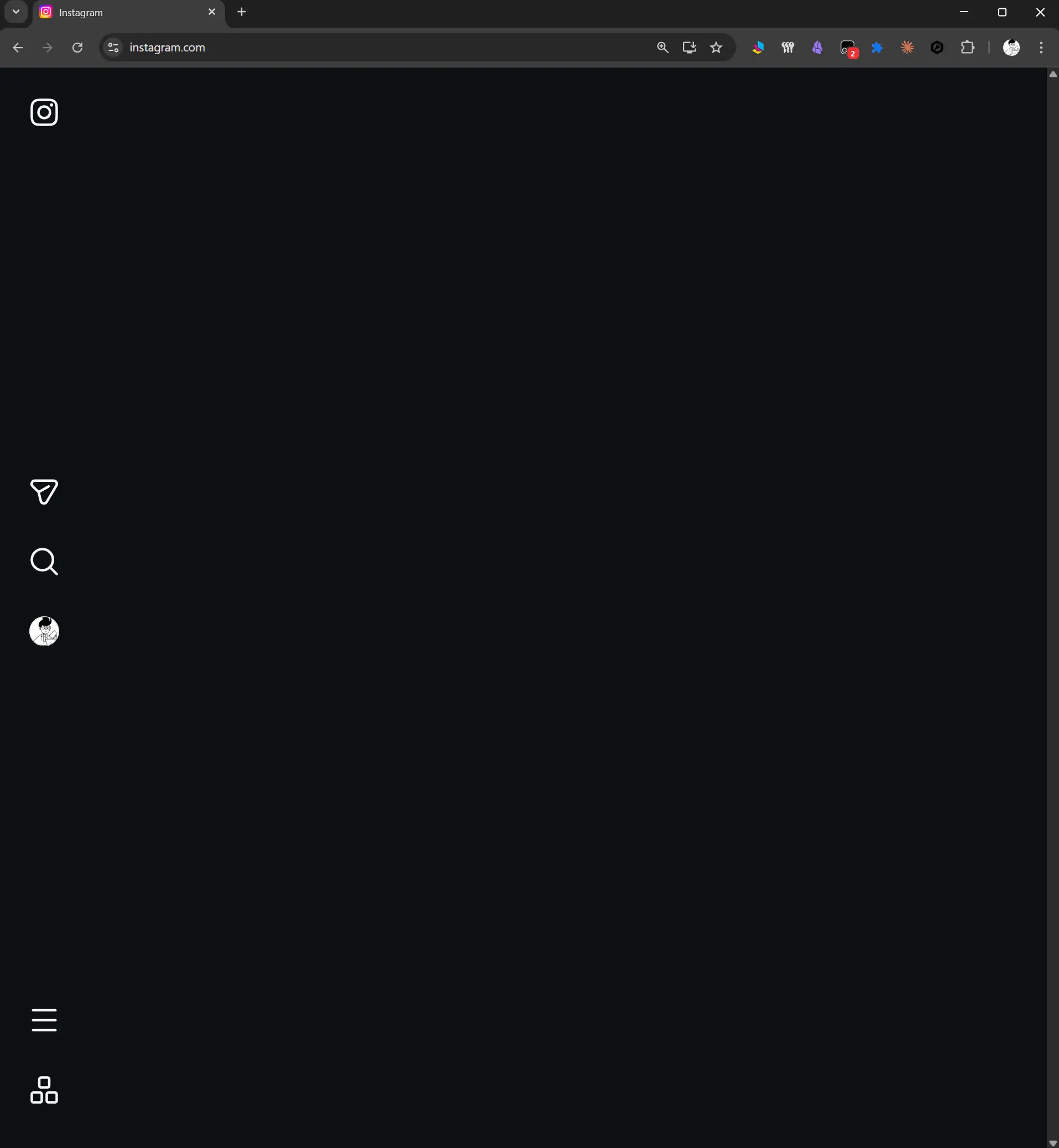1059x1148 pixels.
Task: Reload the Instagram page
Action: (x=77, y=48)
